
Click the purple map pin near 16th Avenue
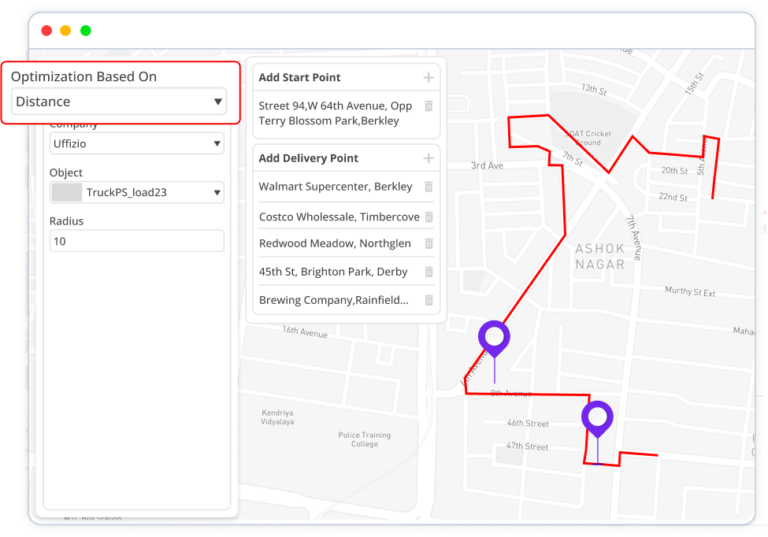494,338
